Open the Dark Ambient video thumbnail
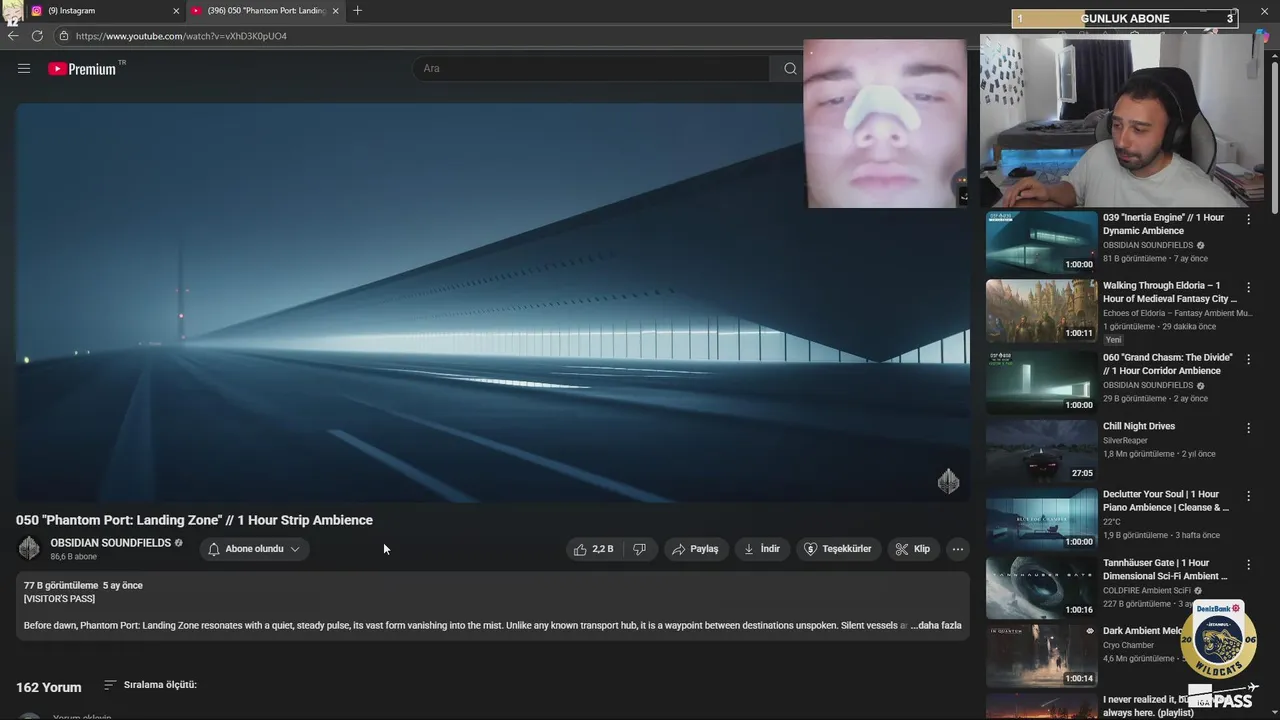 tap(1041, 656)
